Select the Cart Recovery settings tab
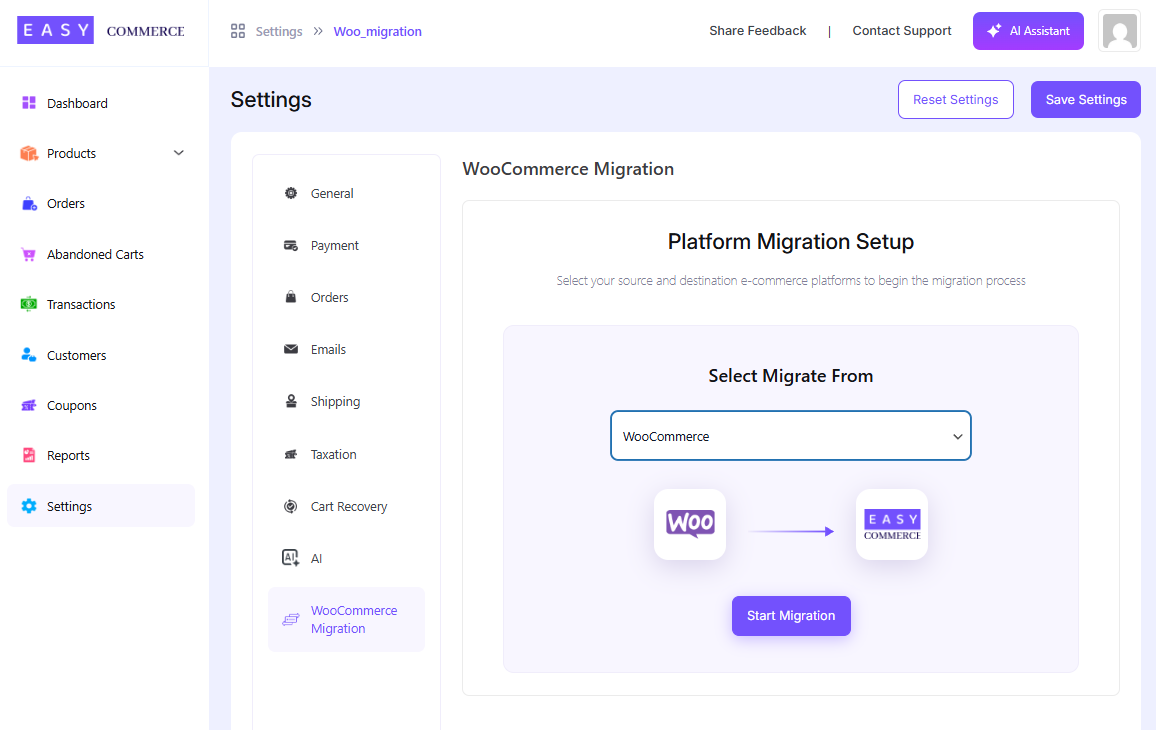Screen dimensions: 1156x730 [x=348, y=507]
